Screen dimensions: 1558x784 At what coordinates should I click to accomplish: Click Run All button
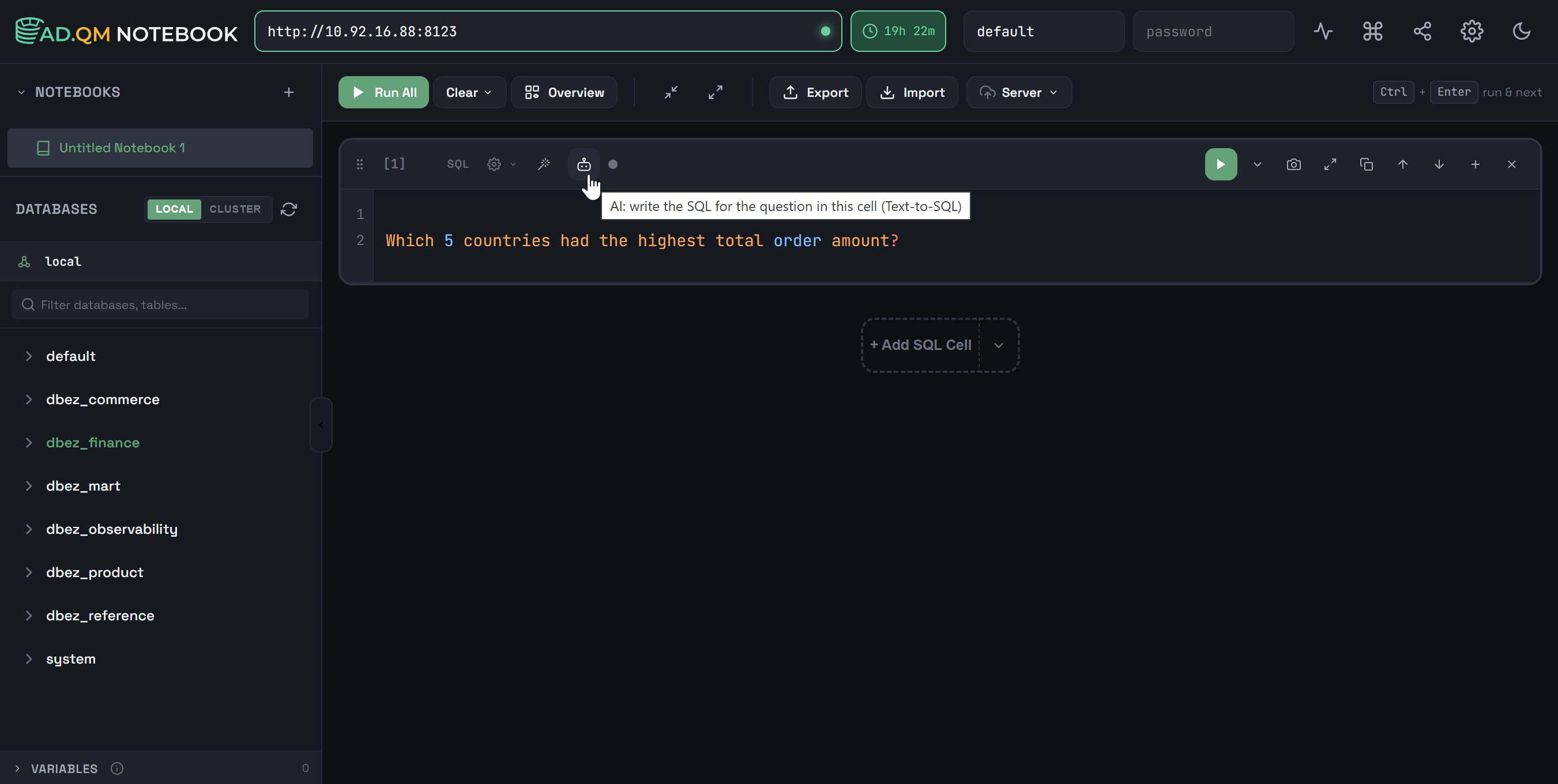[383, 92]
